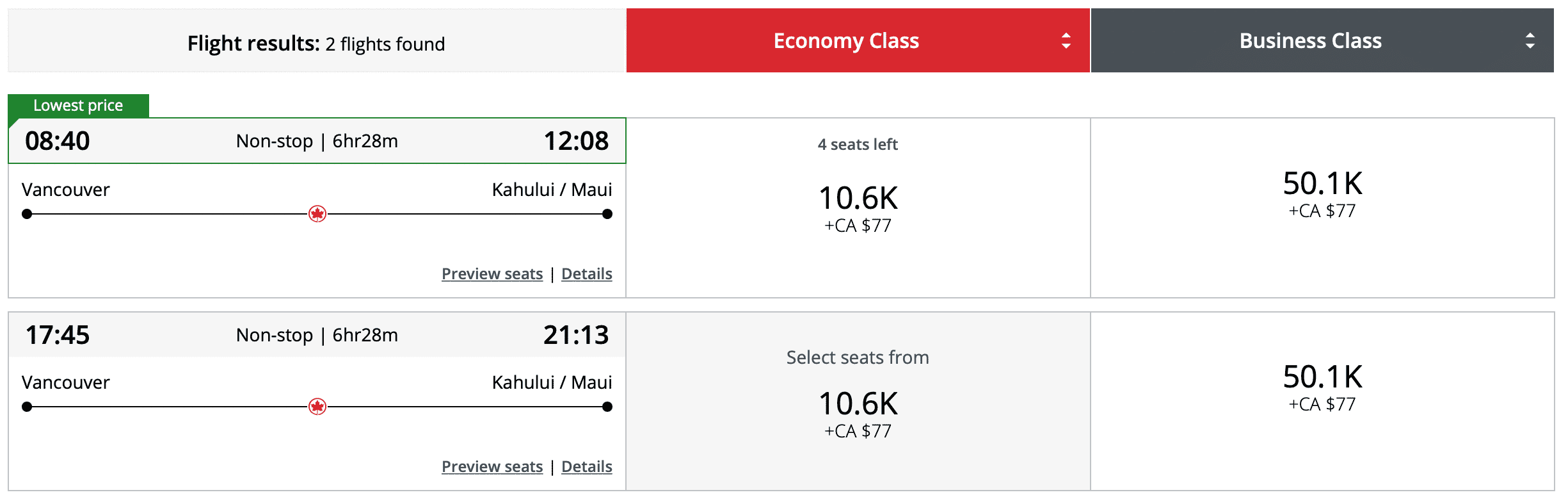Choose 50.1K business fare on 17:45 flight
The image size is (1568, 497).
(1322, 377)
